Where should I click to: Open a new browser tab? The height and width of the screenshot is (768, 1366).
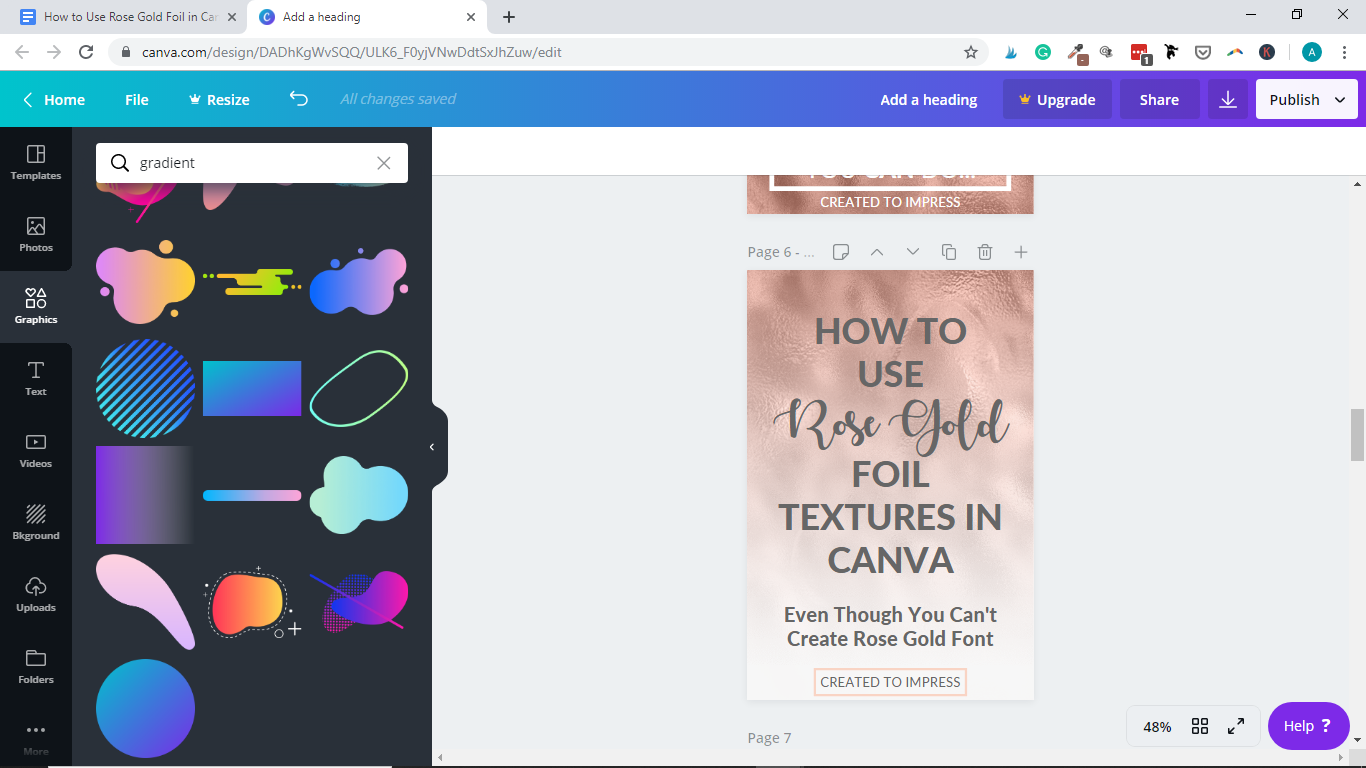(509, 17)
